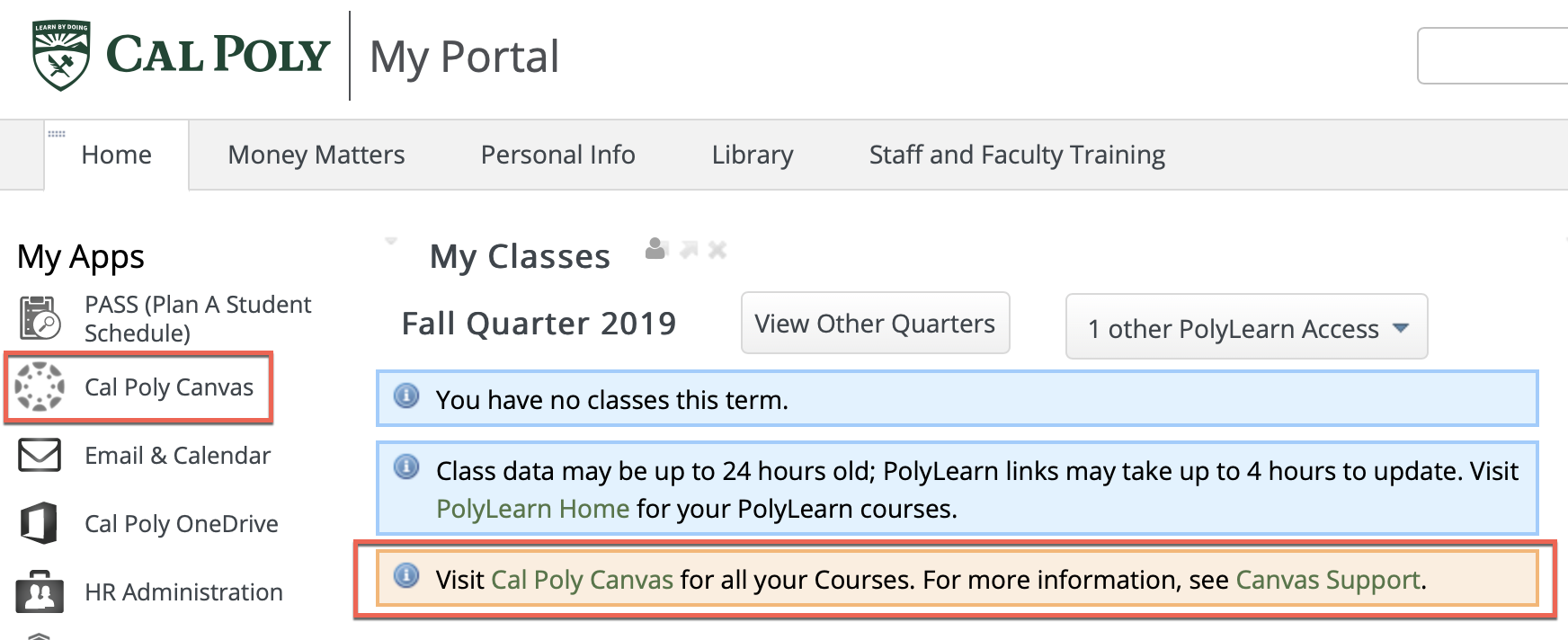Click the person icon beside My Classes

[656, 249]
